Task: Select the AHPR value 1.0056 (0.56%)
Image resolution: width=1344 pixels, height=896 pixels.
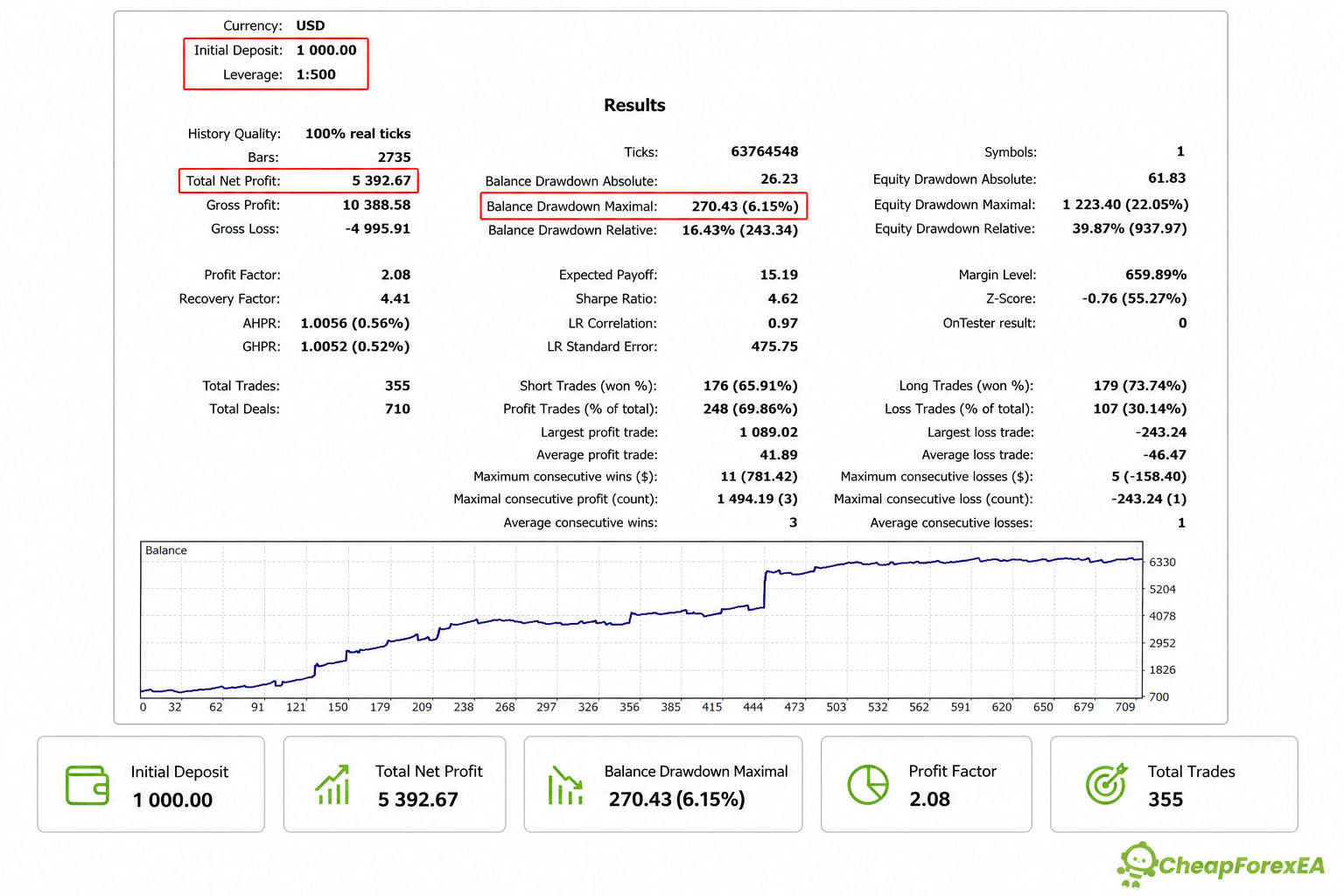Action: [355, 323]
